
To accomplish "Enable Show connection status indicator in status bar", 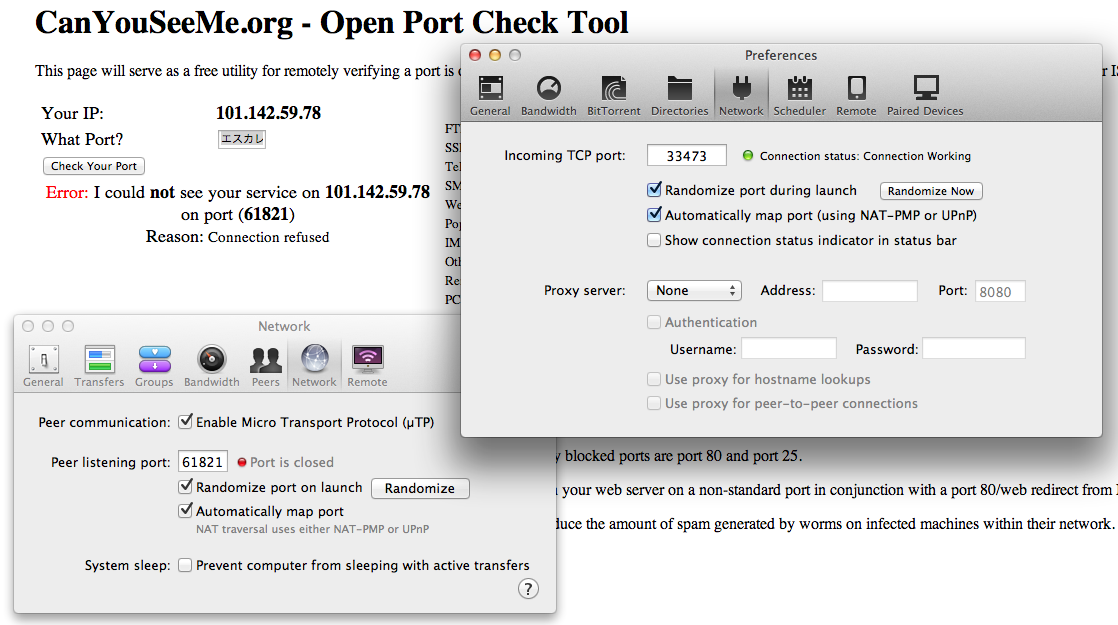I will [x=654, y=240].
